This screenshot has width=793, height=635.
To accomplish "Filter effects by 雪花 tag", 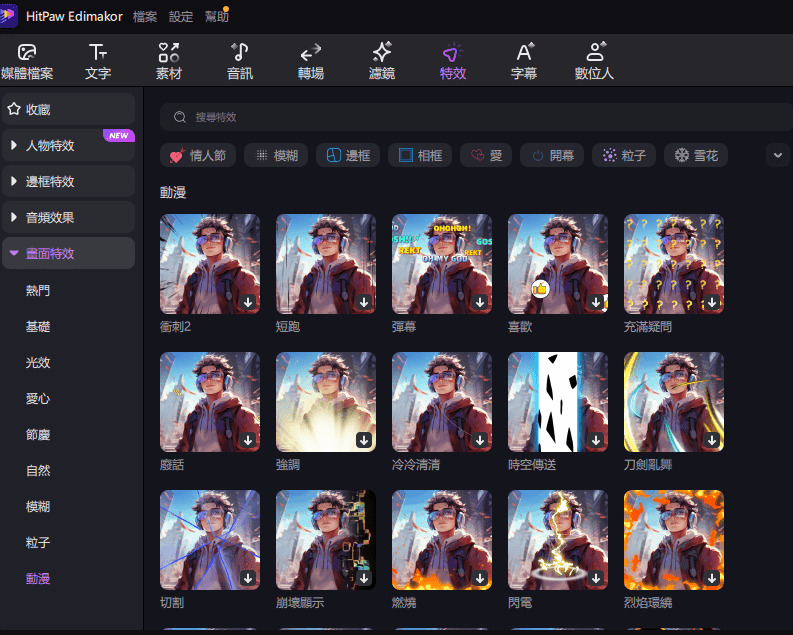I will pyautogui.click(x=696, y=155).
